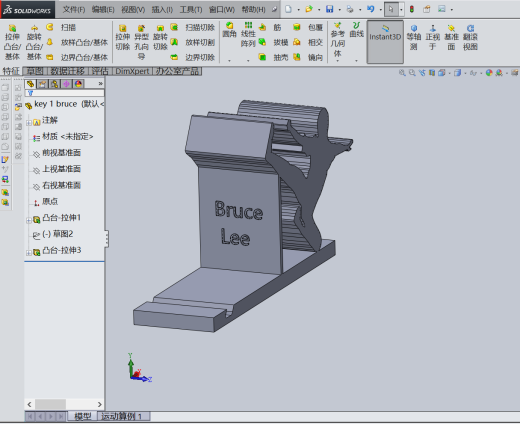Click the 参考几何体 reference geometry tool

[338, 39]
